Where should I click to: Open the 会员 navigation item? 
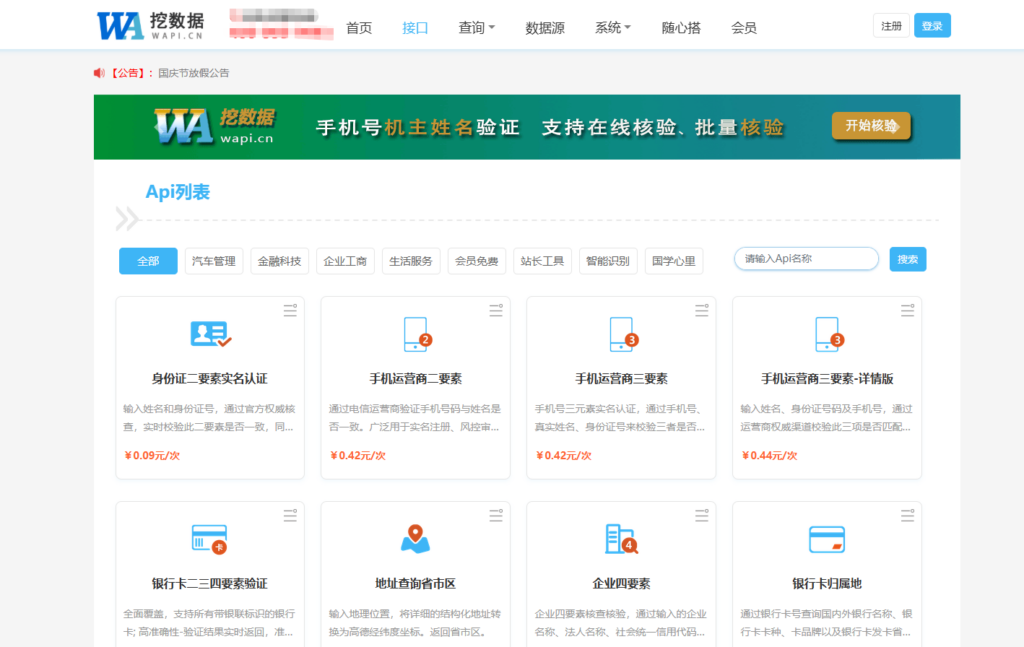tap(744, 28)
